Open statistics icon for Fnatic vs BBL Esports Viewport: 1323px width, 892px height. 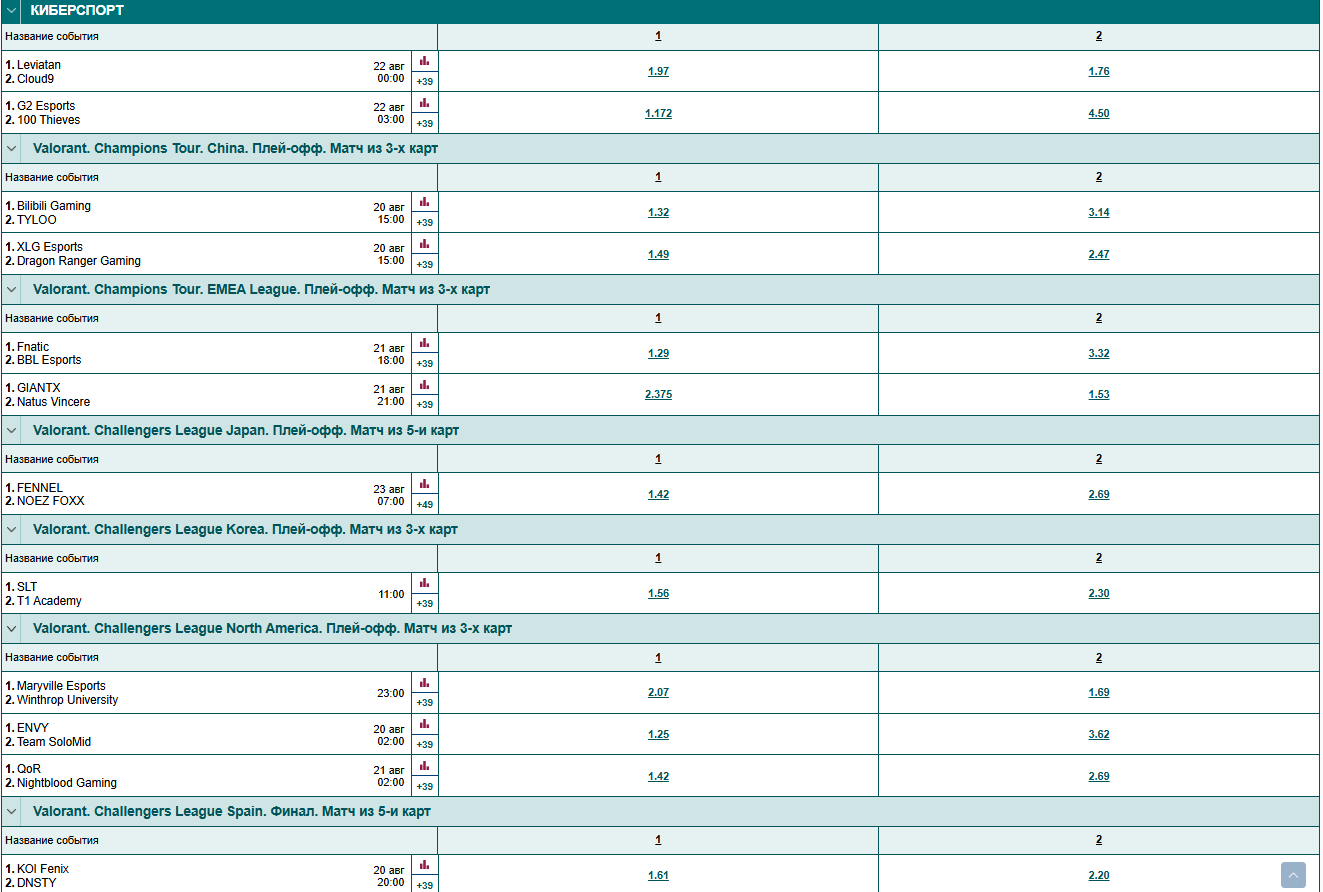pos(425,343)
